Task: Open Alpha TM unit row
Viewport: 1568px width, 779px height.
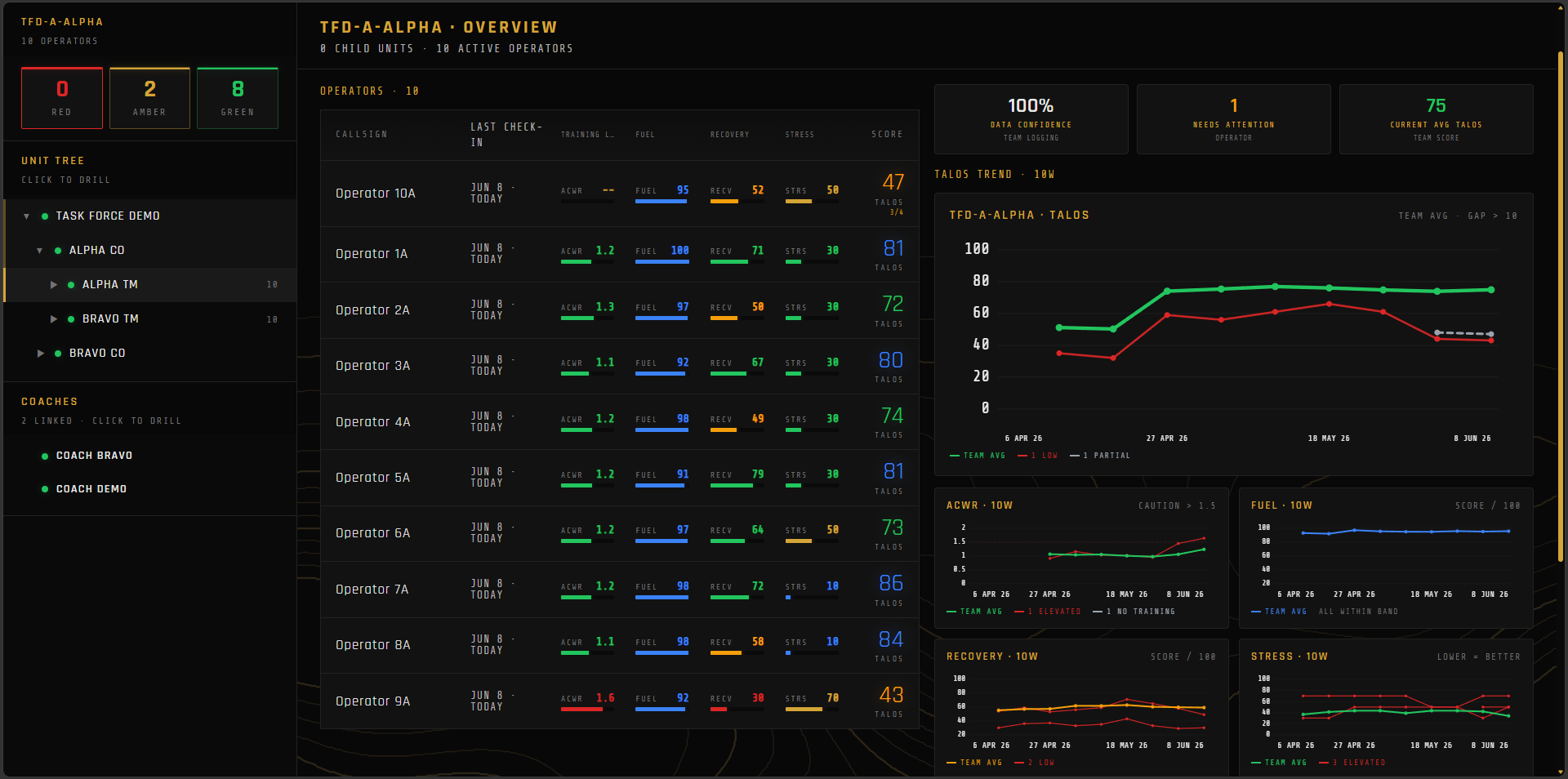Action: pyautogui.click(x=150, y=285)
